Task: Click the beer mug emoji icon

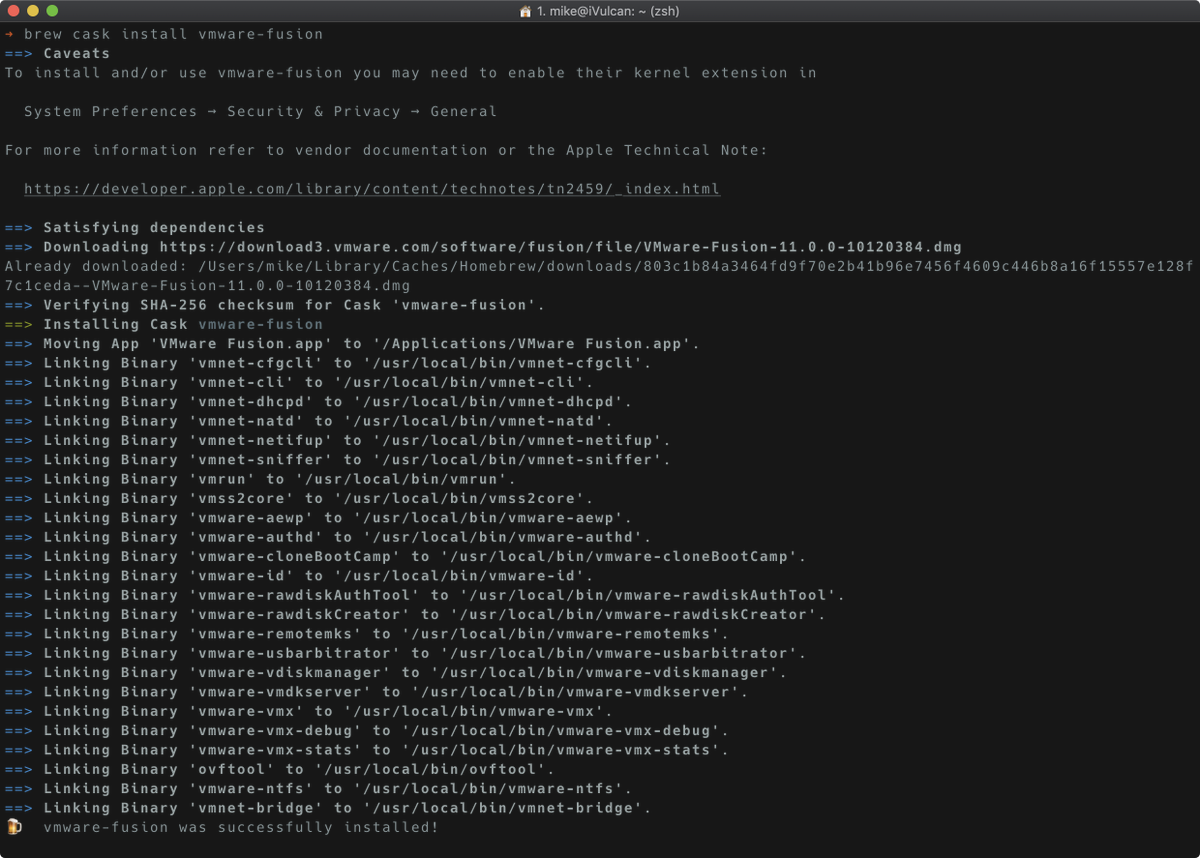Action: pyautogui.click(x=13, y=827)
